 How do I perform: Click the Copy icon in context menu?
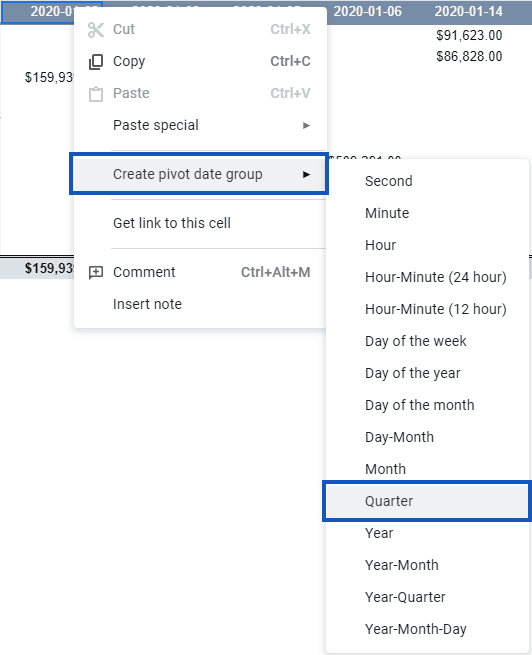[96, 62]
